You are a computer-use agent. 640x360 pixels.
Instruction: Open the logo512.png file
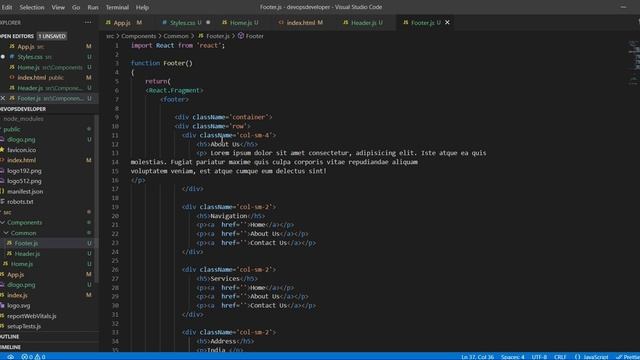pyautogui.click(x=24, y=181)
